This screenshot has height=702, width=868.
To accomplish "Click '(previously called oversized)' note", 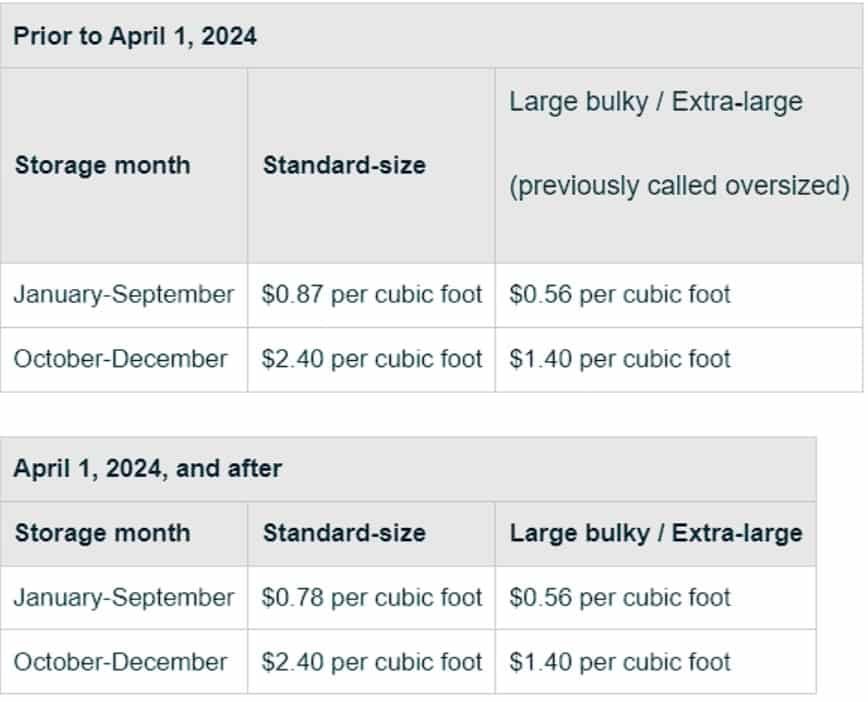I will pyautogui.click(x=679, y=186).
